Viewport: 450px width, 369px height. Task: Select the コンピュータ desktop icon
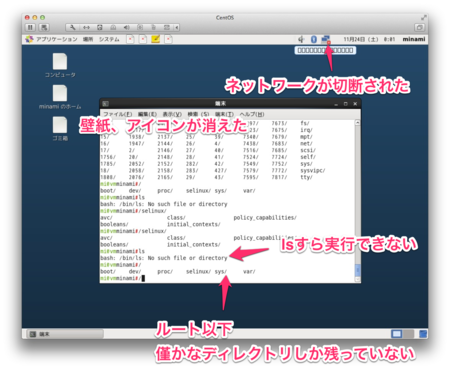tap(60, 65)
